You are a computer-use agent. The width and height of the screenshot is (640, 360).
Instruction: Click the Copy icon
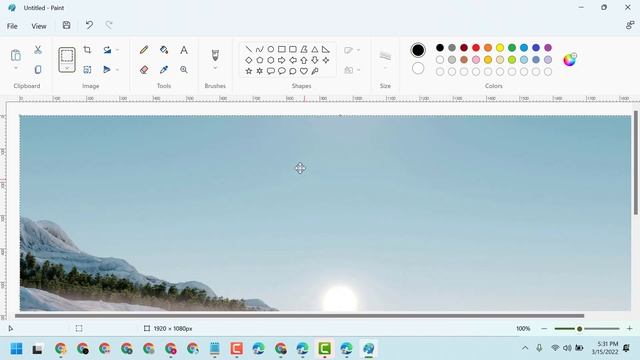(38, 70)
